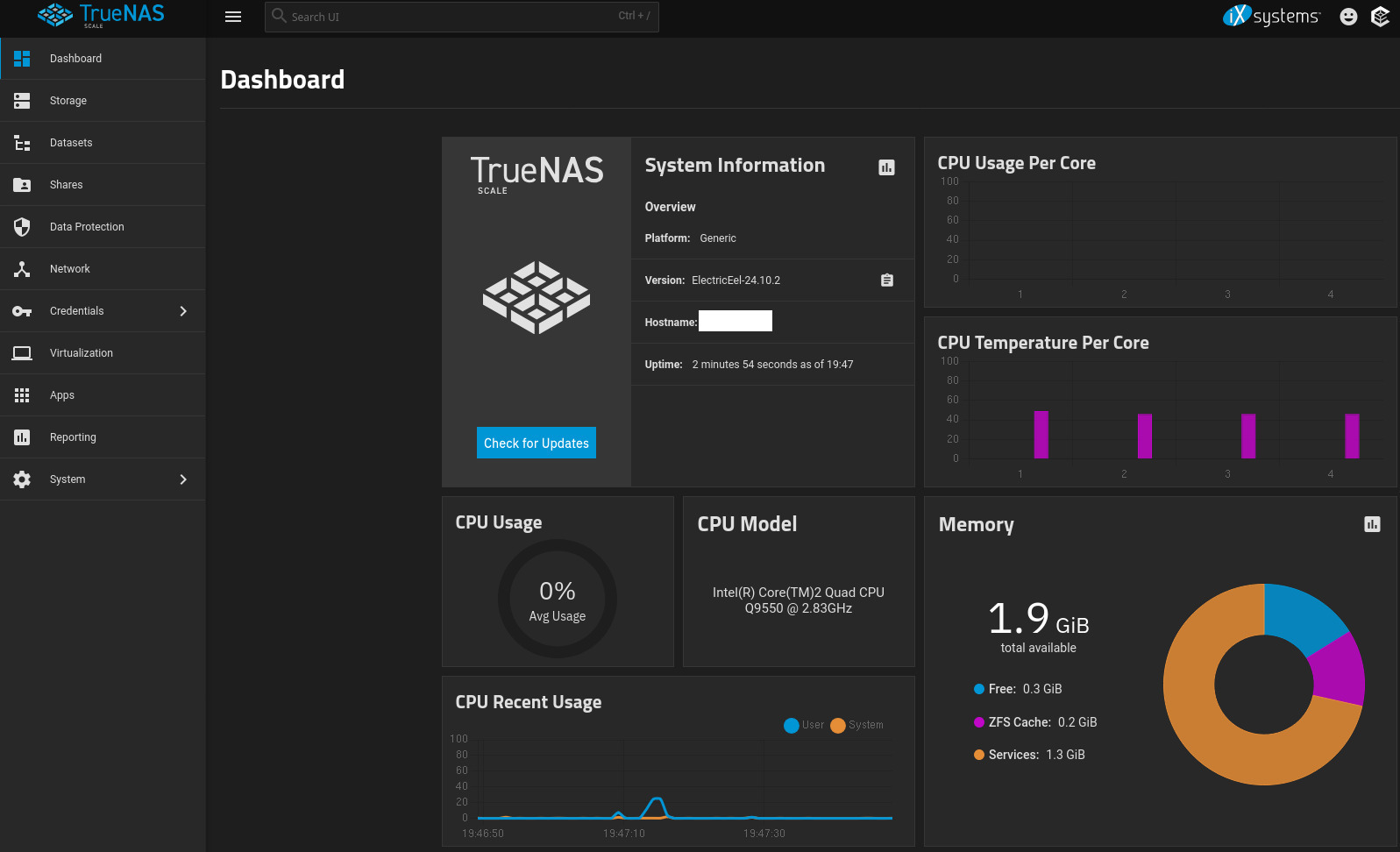Viewport: 1400px width, 852px height.
Task: Click the Shares folder icon
Action: (x=22, y=185)
